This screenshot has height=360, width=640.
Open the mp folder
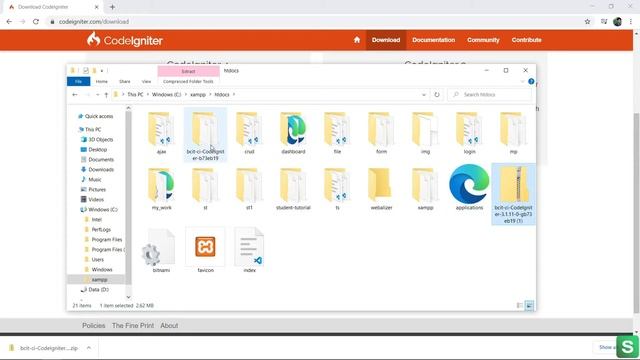click(513, 133)
